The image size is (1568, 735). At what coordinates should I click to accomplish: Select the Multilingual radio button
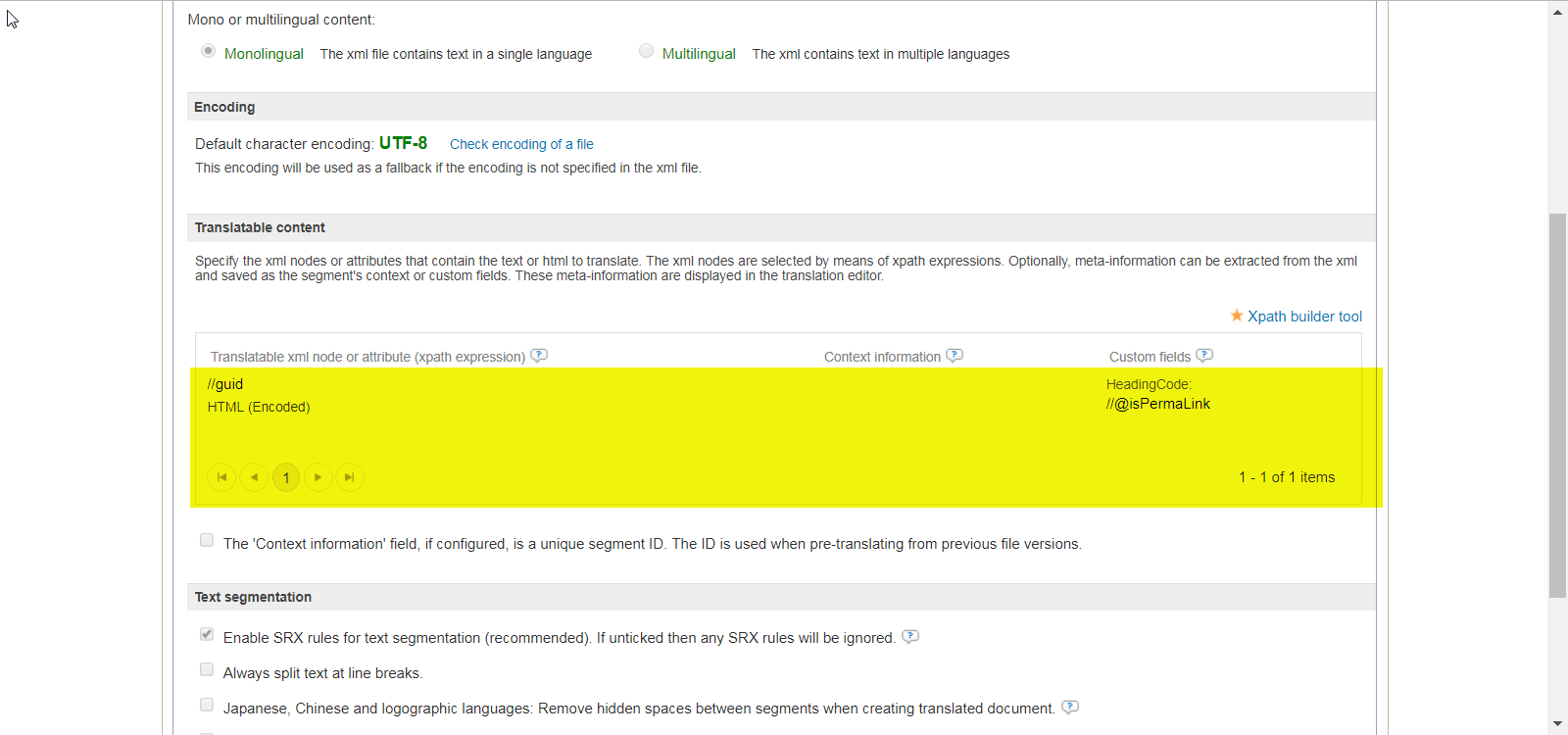coord(646,51)
